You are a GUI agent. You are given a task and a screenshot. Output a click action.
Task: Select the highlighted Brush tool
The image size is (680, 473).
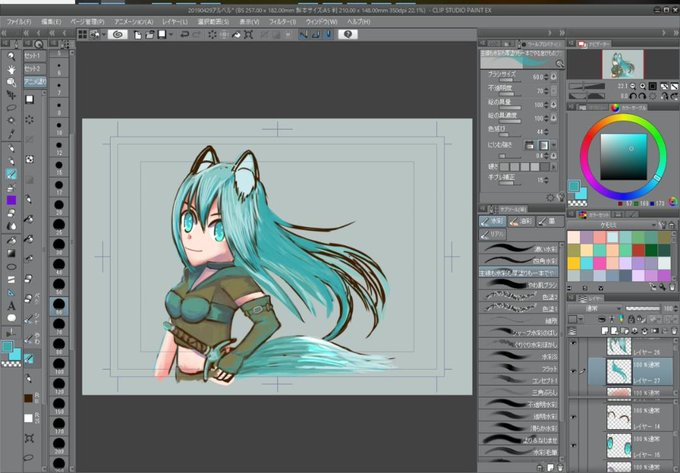[x=11, y=174]
